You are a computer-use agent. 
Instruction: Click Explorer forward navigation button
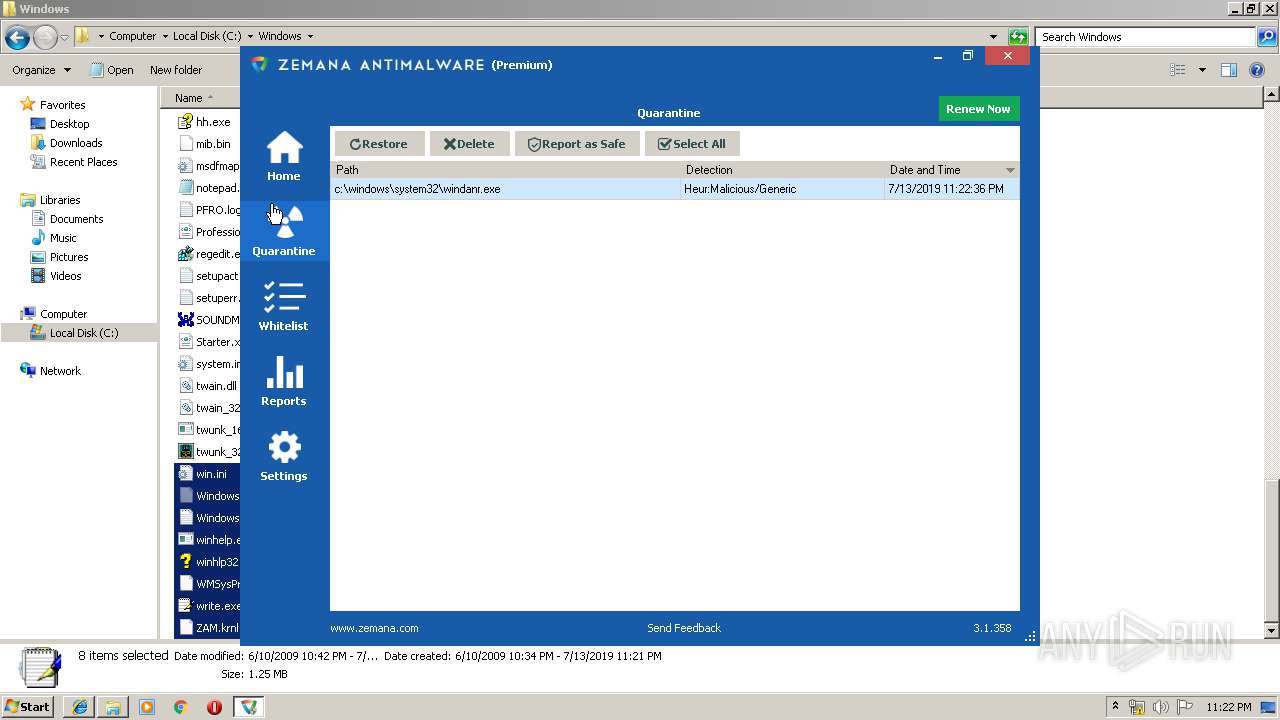coord(45,38)
